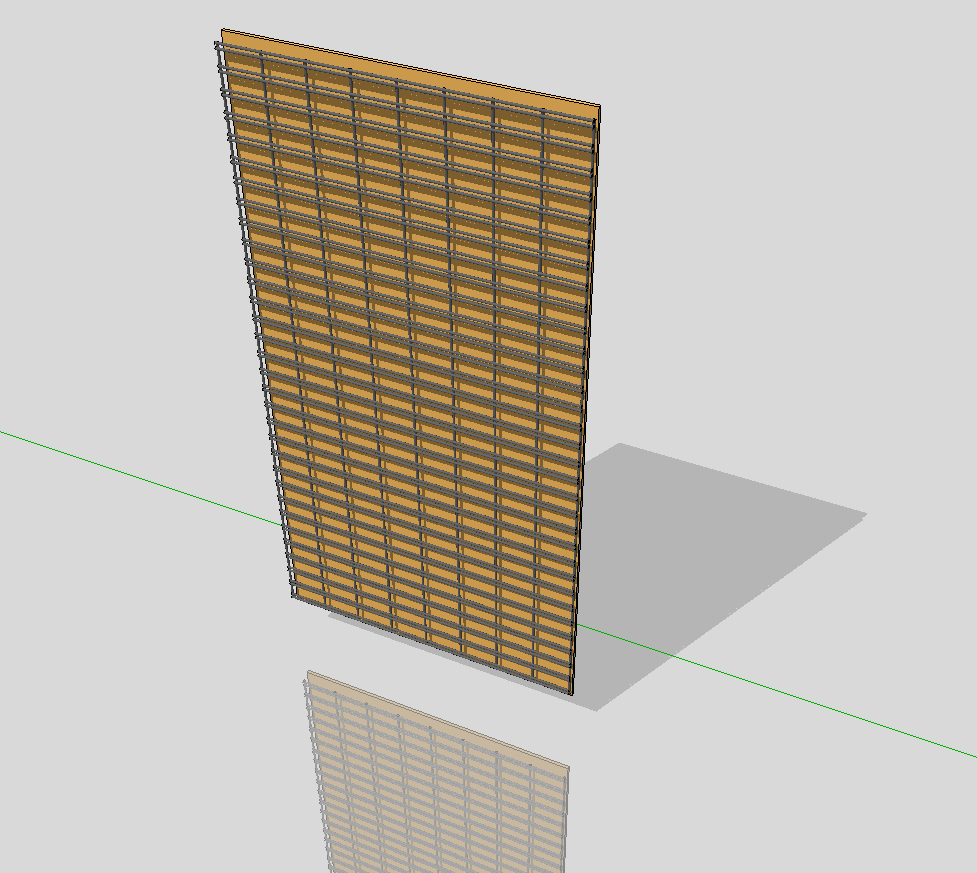977x873 pixels.
Task: Click the left vertical edge of the mesh
Action: pyautogui.click(x=254, y=320)
